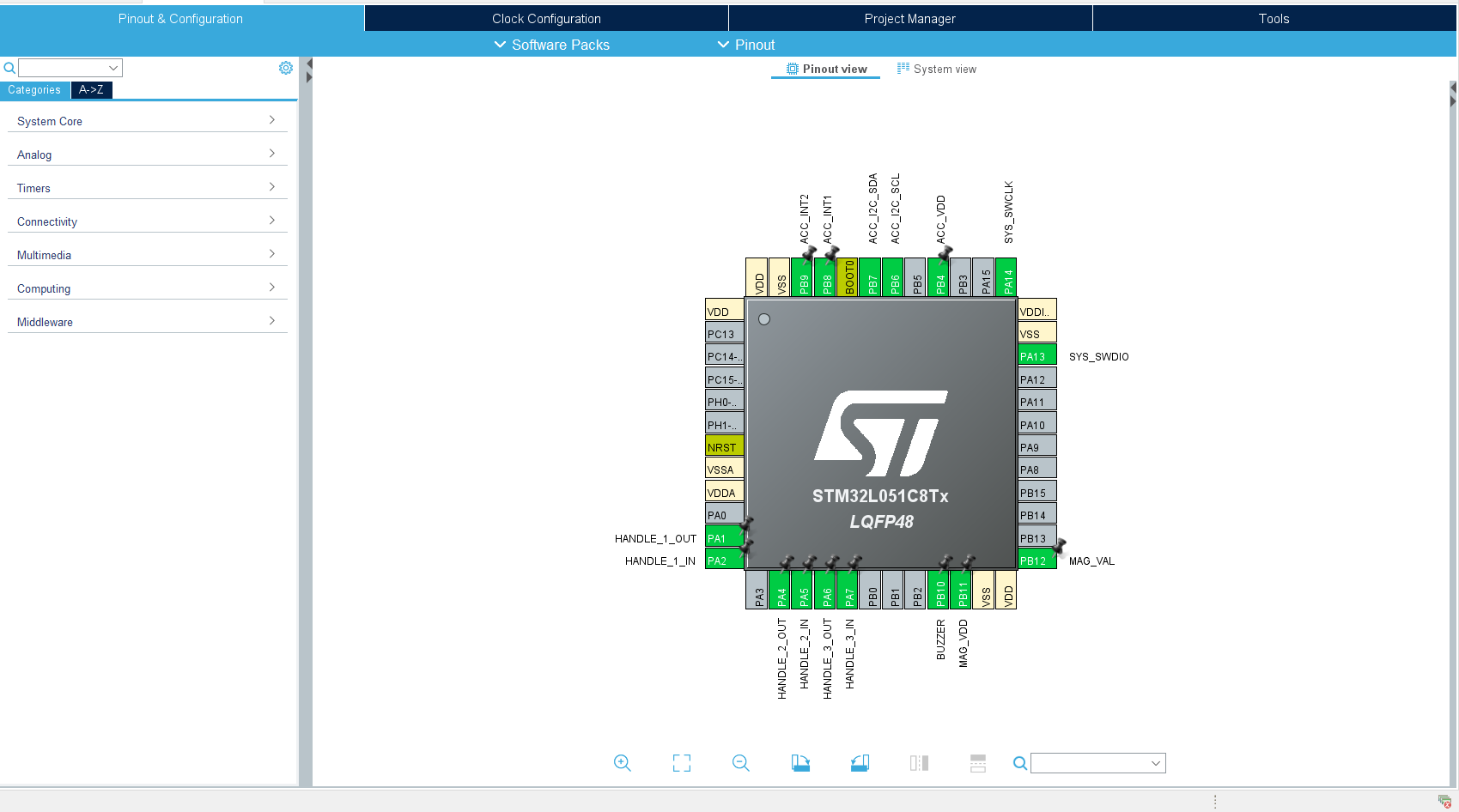Zoom in on the pinout view
This screenshot has width=1459, height=812.
[x=623, y=763]
